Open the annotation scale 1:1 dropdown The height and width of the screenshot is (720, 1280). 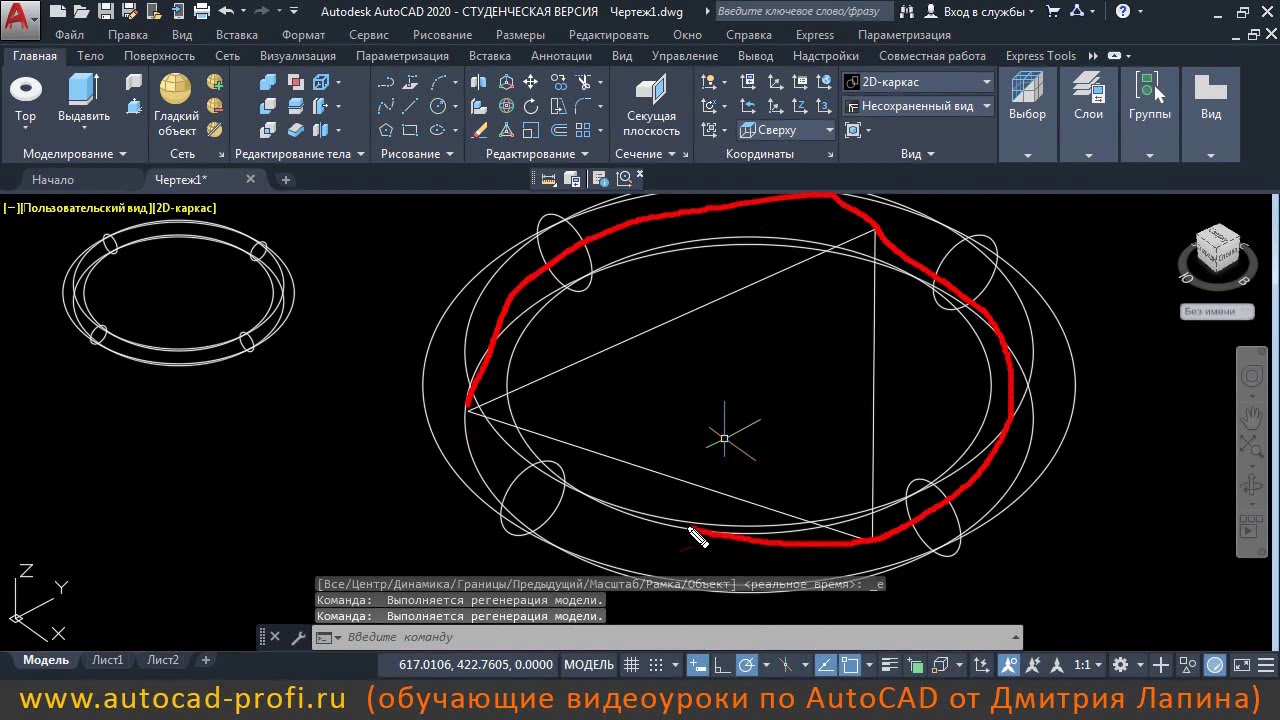1088,665
